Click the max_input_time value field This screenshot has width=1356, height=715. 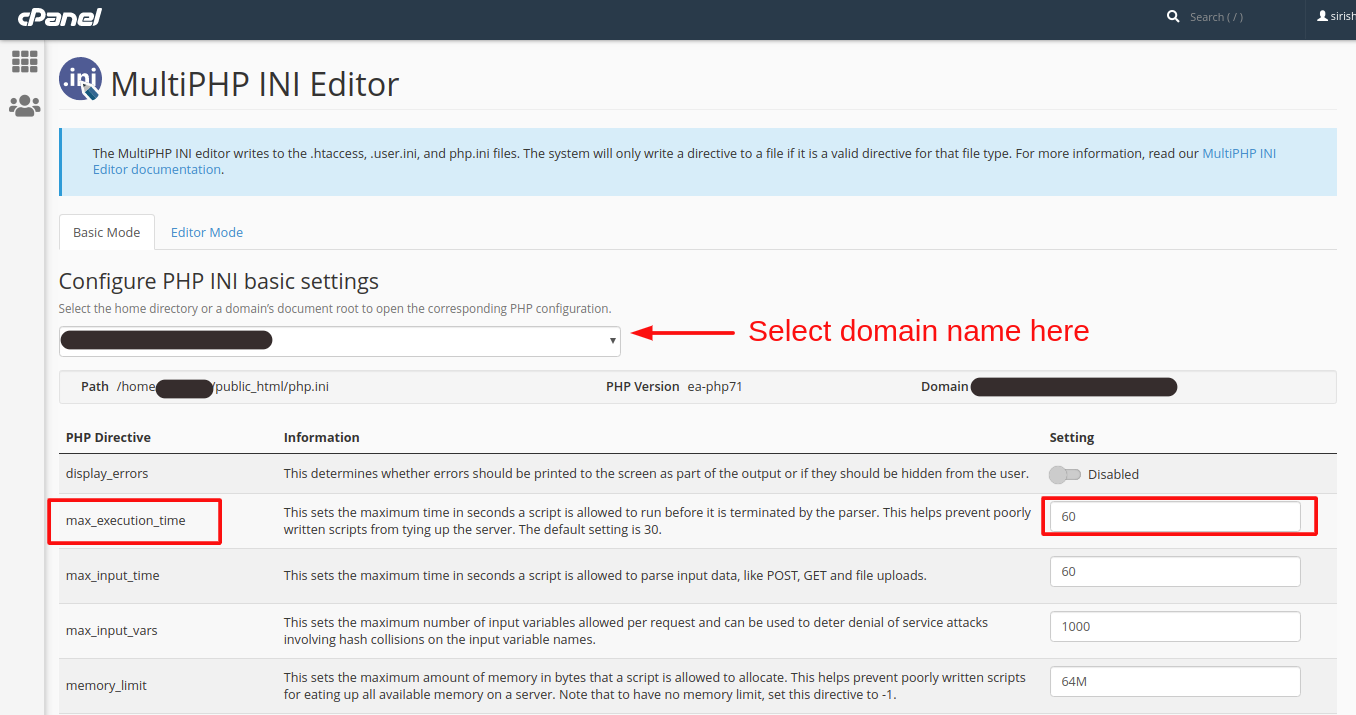pyautogui.click(x=1175, y=572)
